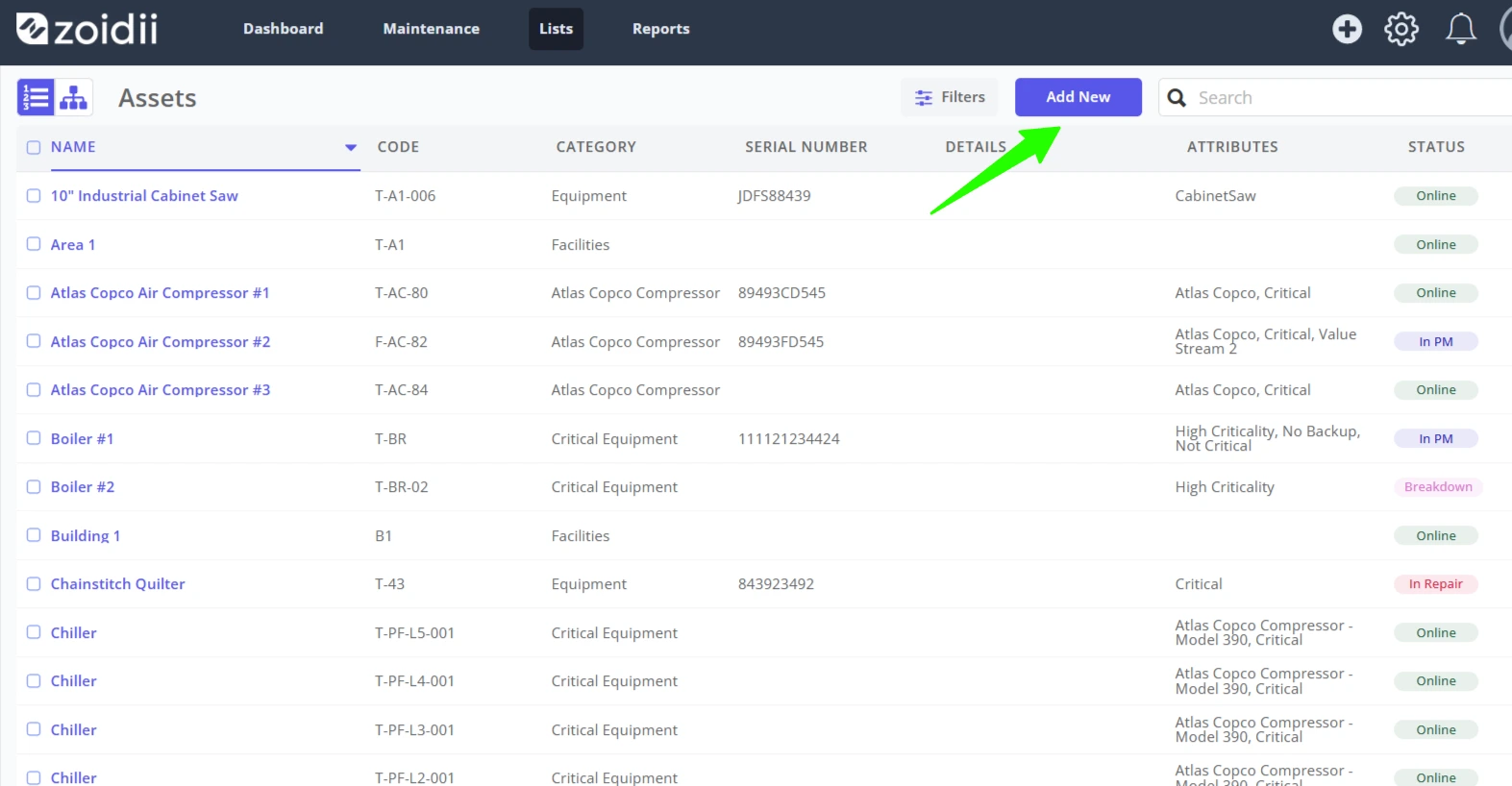
Task: Check the box for Boiler #1
Action: click(x=34, y=438)
